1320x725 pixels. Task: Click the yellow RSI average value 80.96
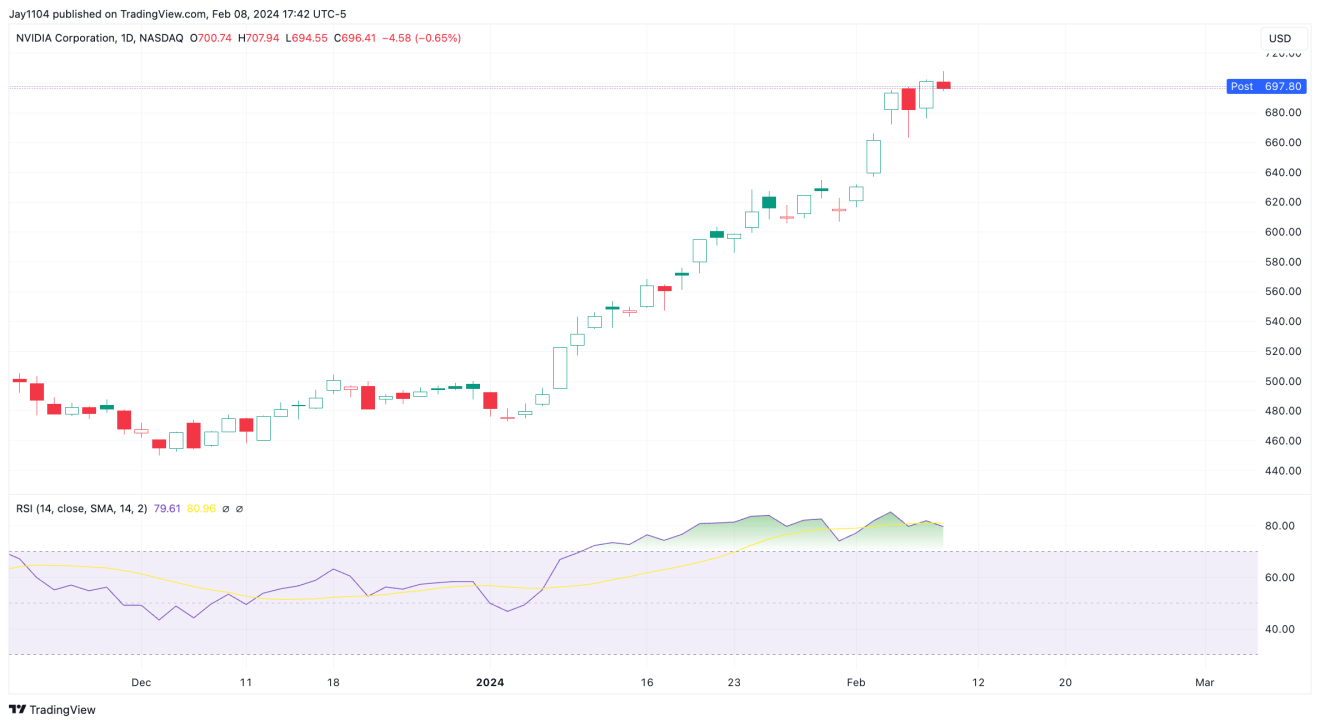pos(201,509)
